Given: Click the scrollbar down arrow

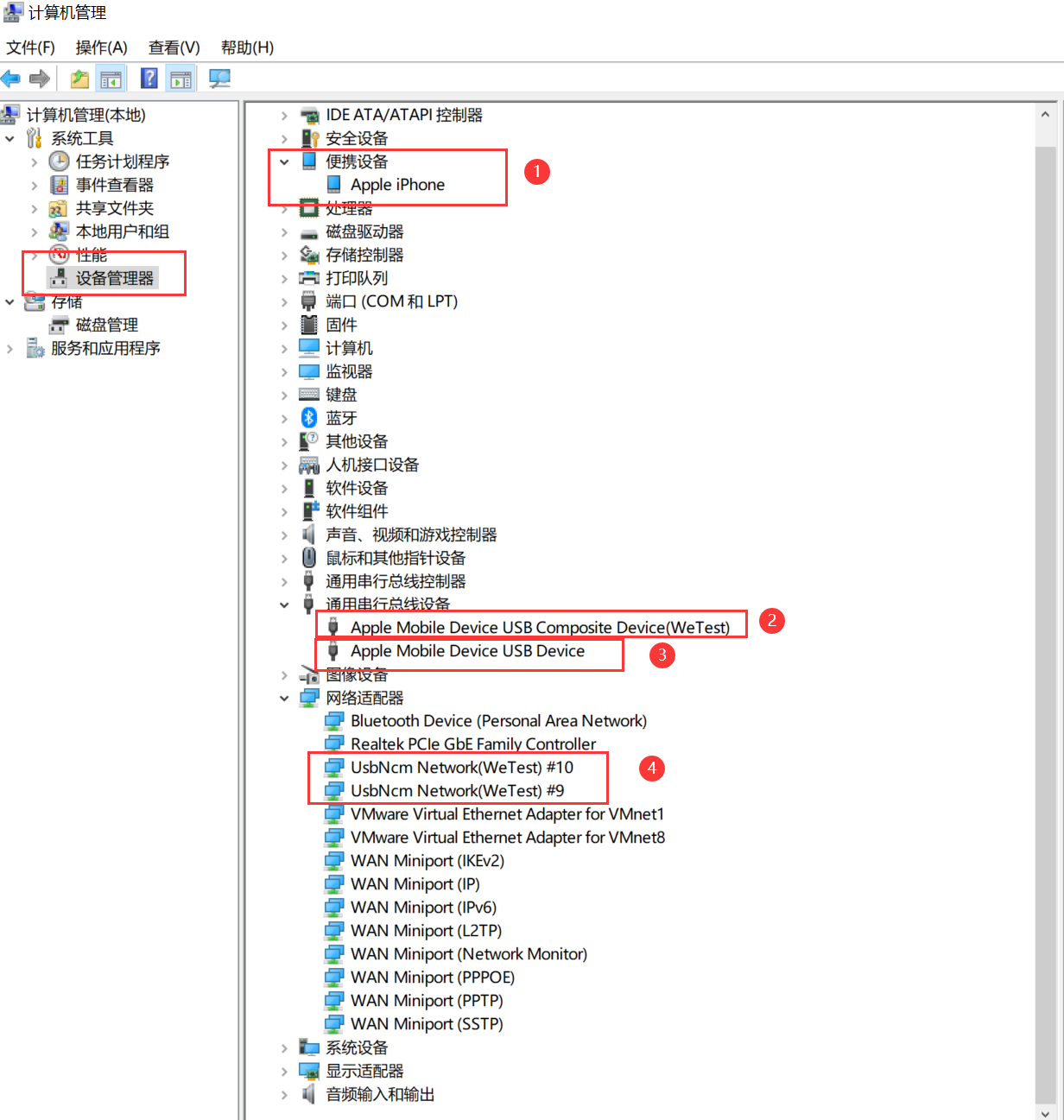Looking at the screenshot, I should 1045,1111.
